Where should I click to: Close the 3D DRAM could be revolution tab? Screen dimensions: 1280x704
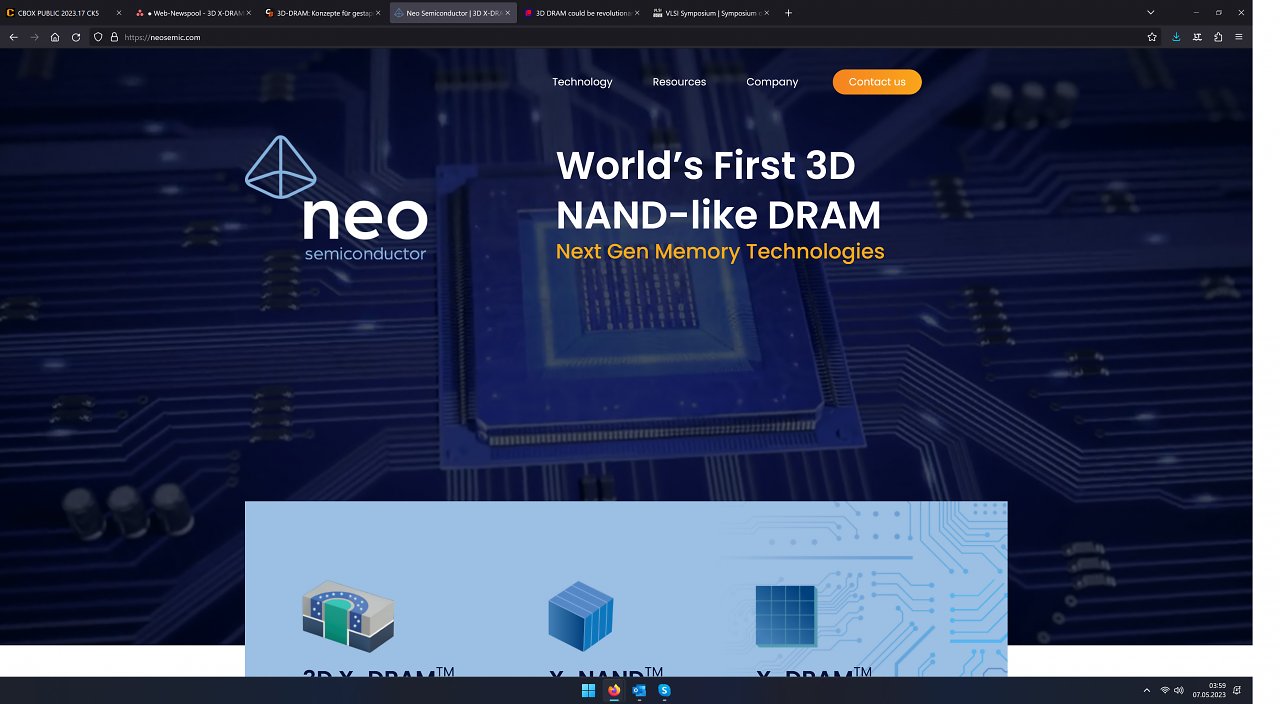point(636,13)
